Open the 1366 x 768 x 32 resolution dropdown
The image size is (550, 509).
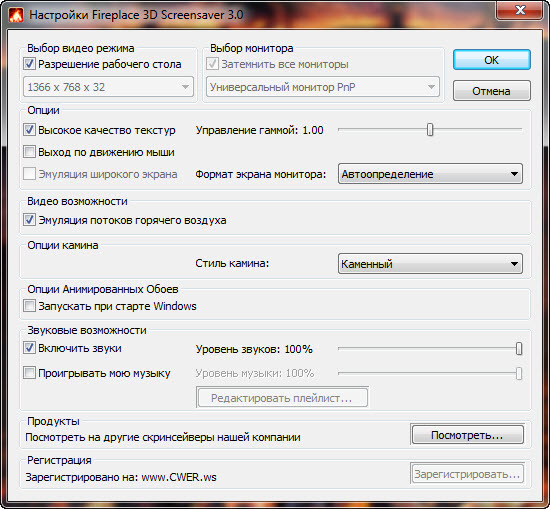coord(108,87)
